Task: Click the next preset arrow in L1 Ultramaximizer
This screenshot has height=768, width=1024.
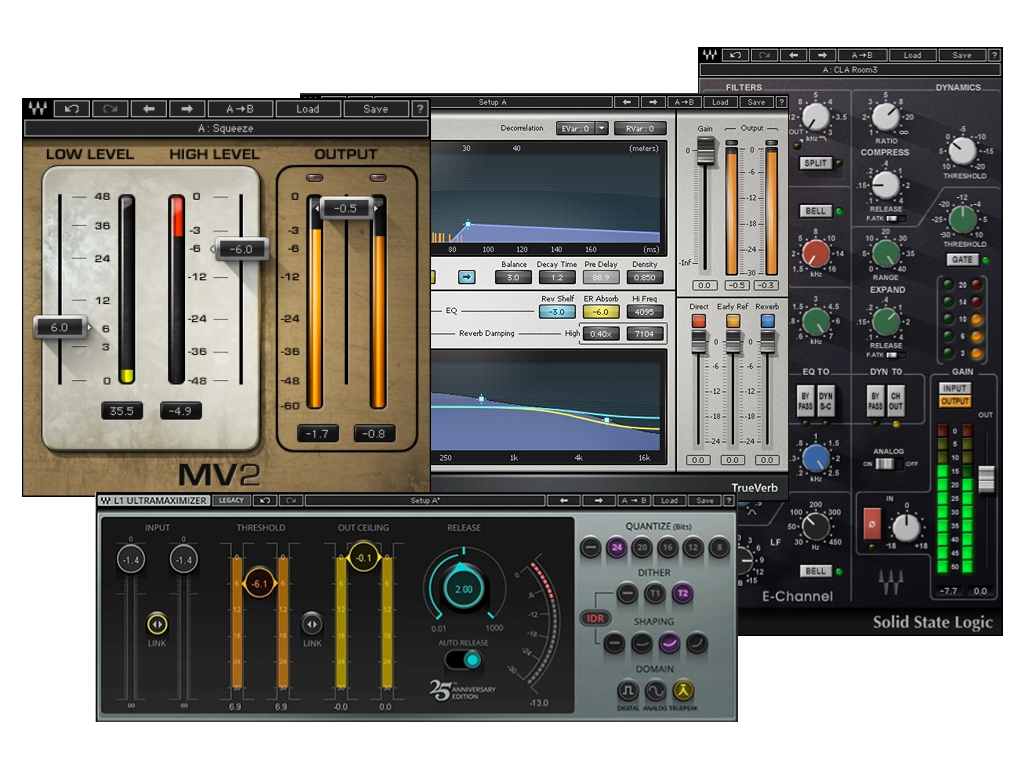Action: point(598,500)
